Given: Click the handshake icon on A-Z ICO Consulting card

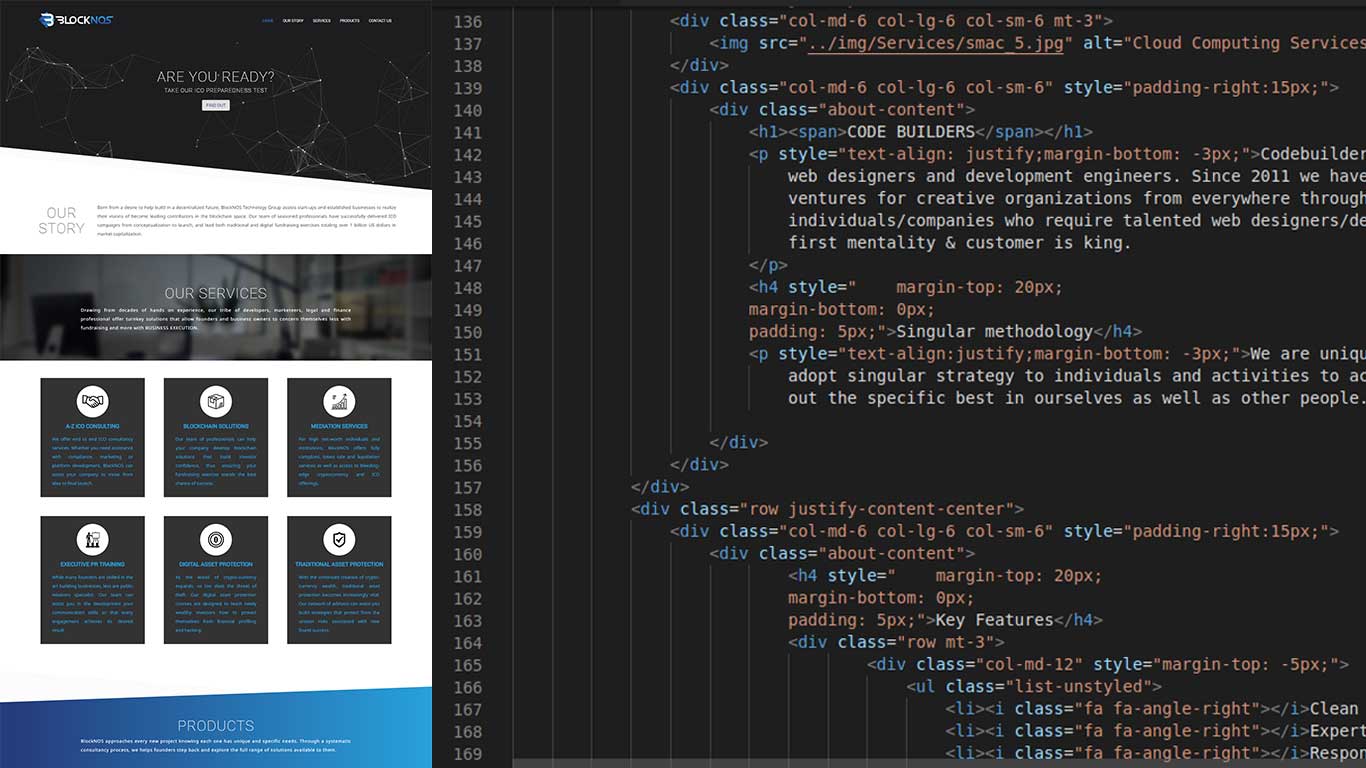Looking at the screenshot, I should (x=92, y=402).
